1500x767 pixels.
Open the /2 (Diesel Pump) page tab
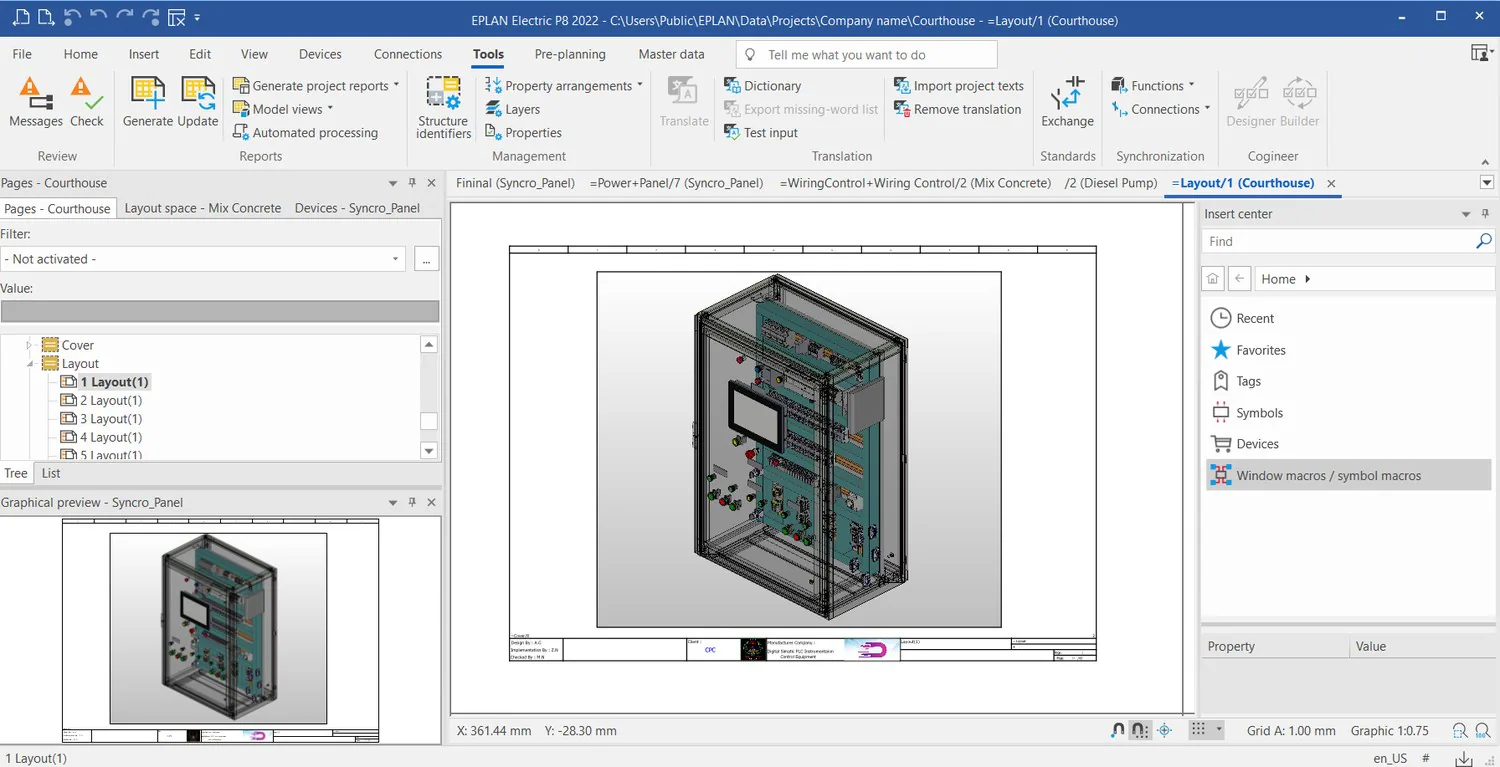point(1111,183)
